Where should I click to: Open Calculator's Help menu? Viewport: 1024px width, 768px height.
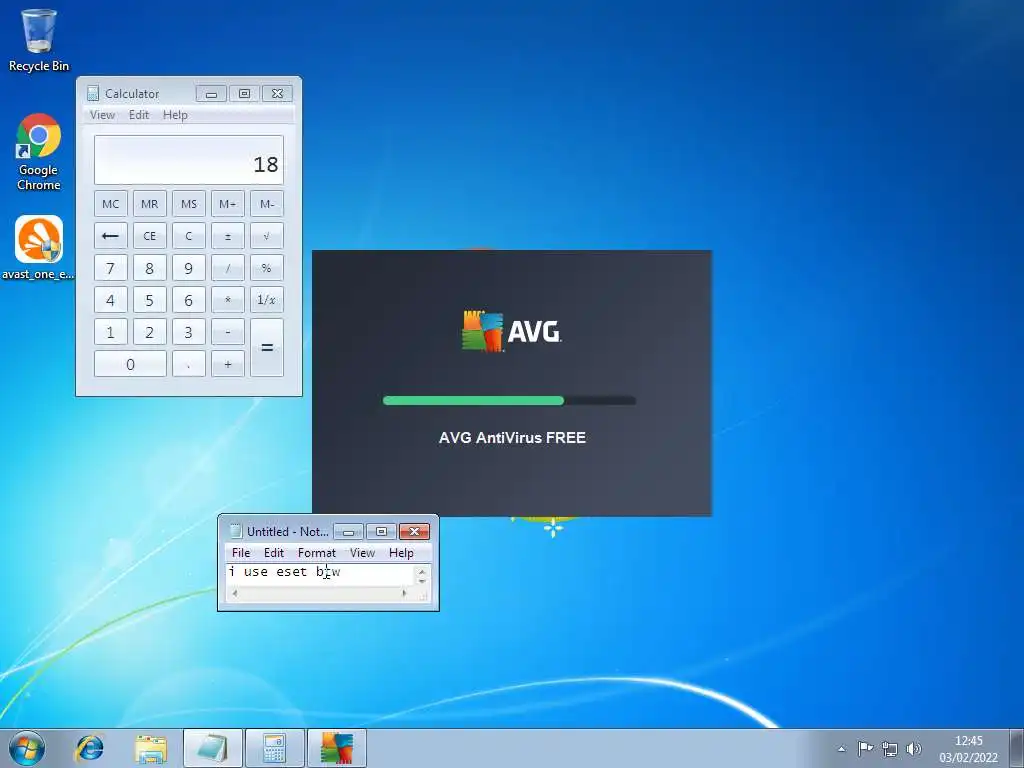click(175, 115)
